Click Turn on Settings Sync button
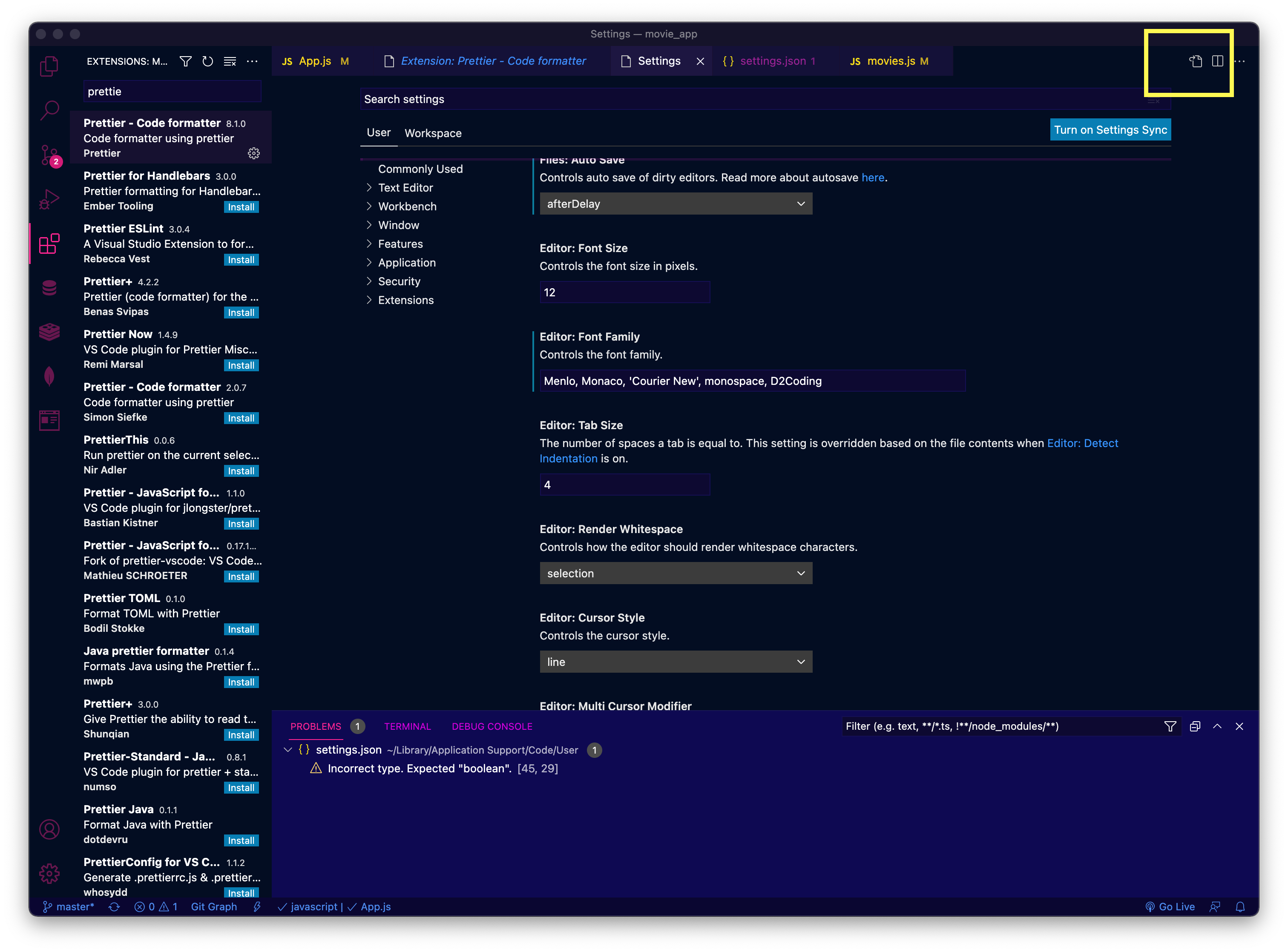This screenshot has height=952, width=1288. [x=1110, y=130]
